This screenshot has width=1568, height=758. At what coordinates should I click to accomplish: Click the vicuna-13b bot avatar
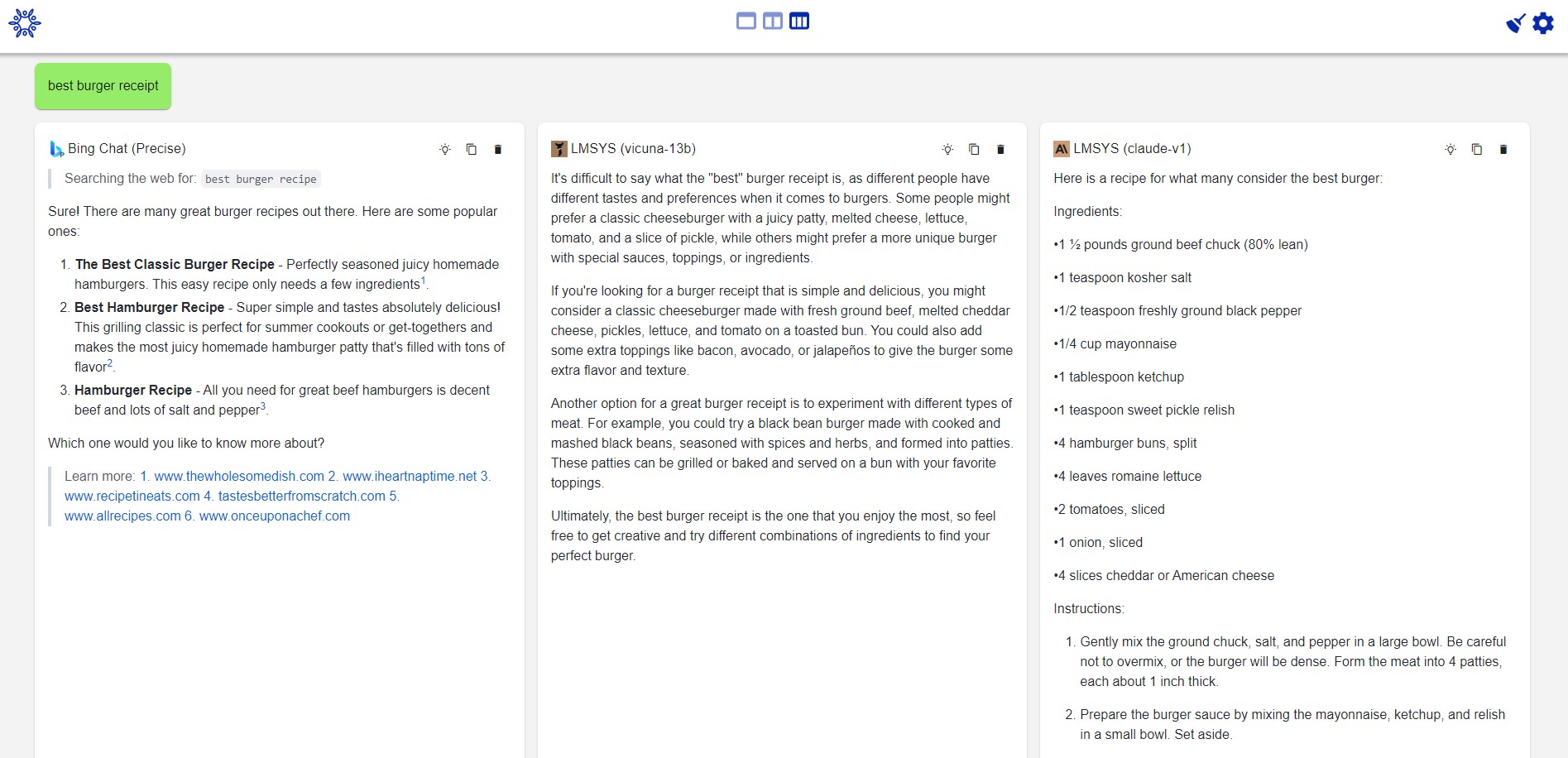point(559,149)
